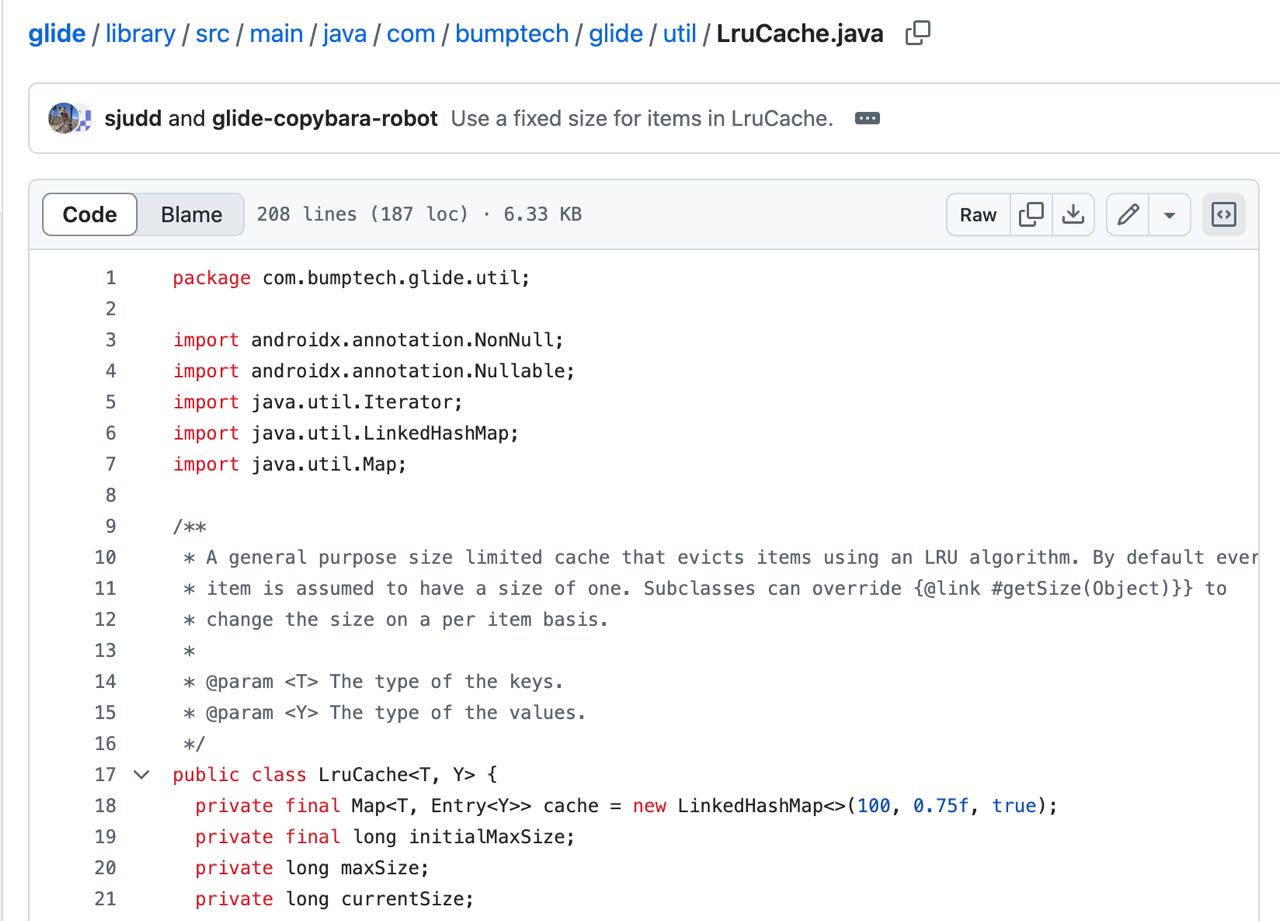
Task: Select line number 9
Action: 110,526
